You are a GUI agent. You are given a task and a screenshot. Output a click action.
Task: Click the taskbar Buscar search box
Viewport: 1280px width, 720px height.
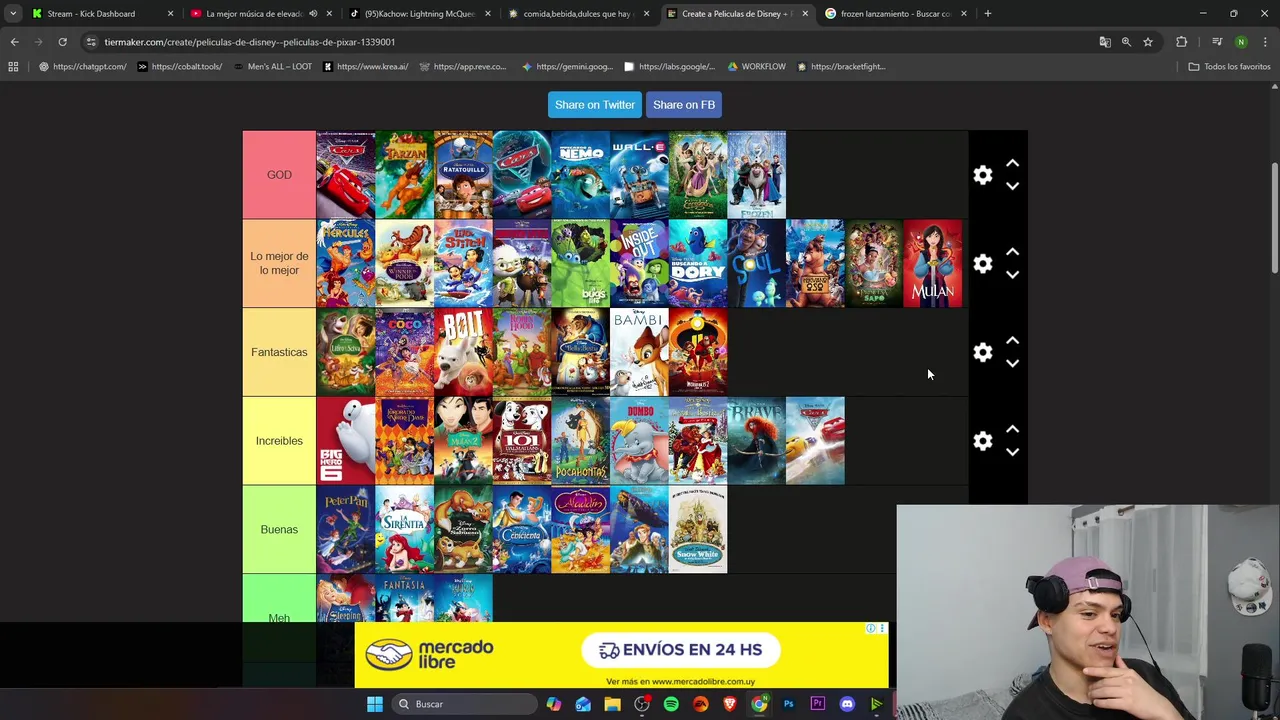pos(463,704)
